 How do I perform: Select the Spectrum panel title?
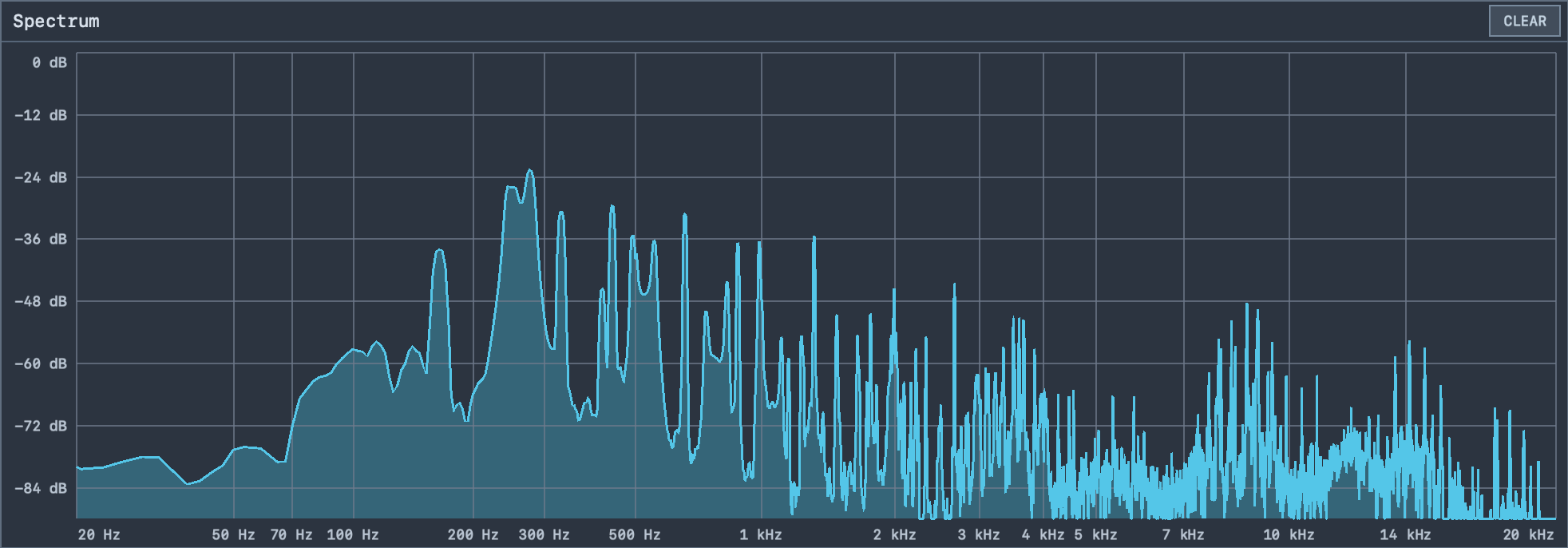click(56, 22)
